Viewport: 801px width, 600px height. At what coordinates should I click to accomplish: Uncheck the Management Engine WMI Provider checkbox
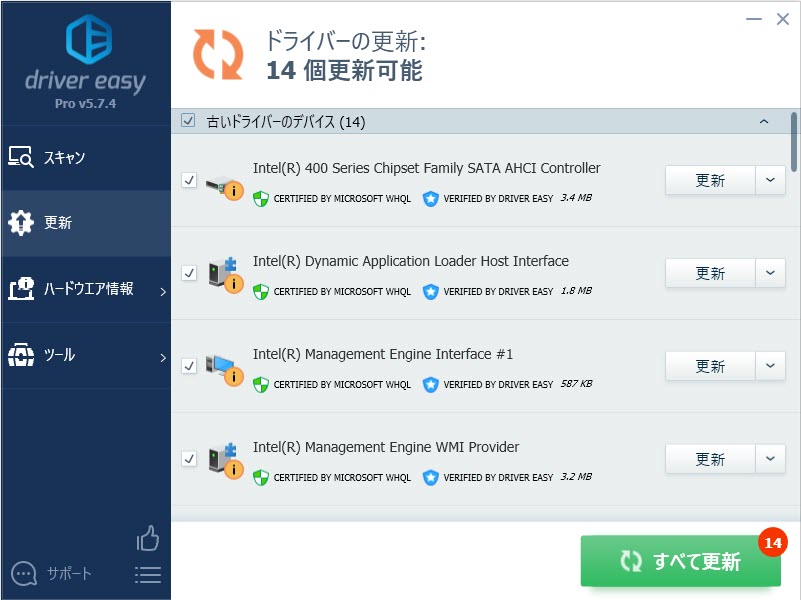(189, 459)
